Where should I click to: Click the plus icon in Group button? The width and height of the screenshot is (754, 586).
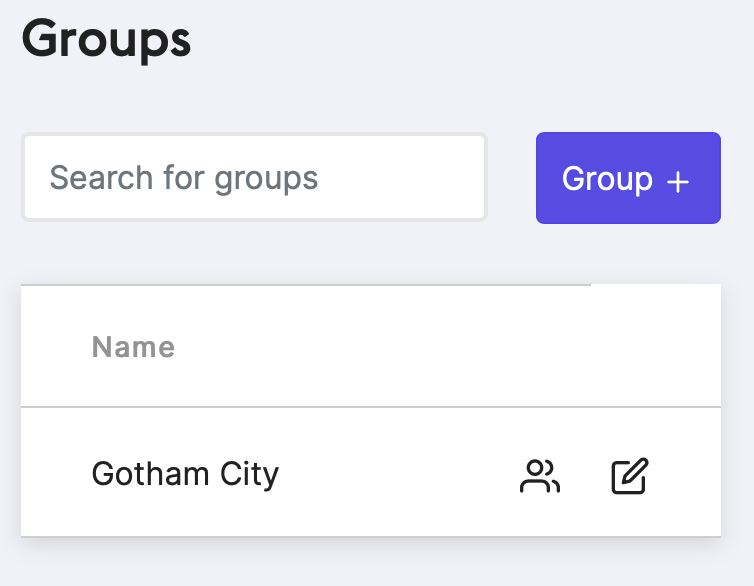678,182
